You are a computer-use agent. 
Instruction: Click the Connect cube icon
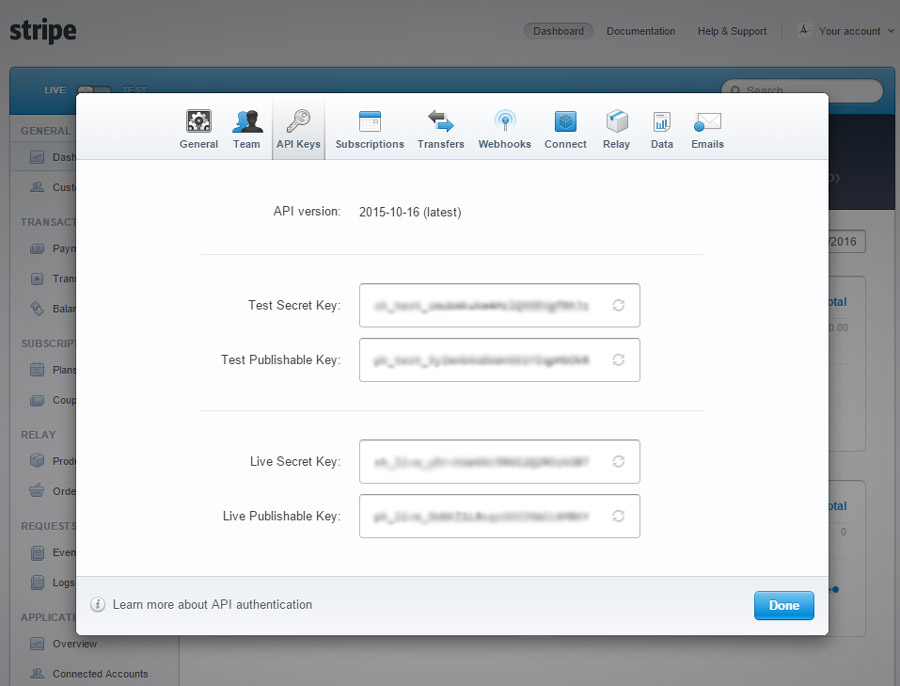tap(565, 121)
